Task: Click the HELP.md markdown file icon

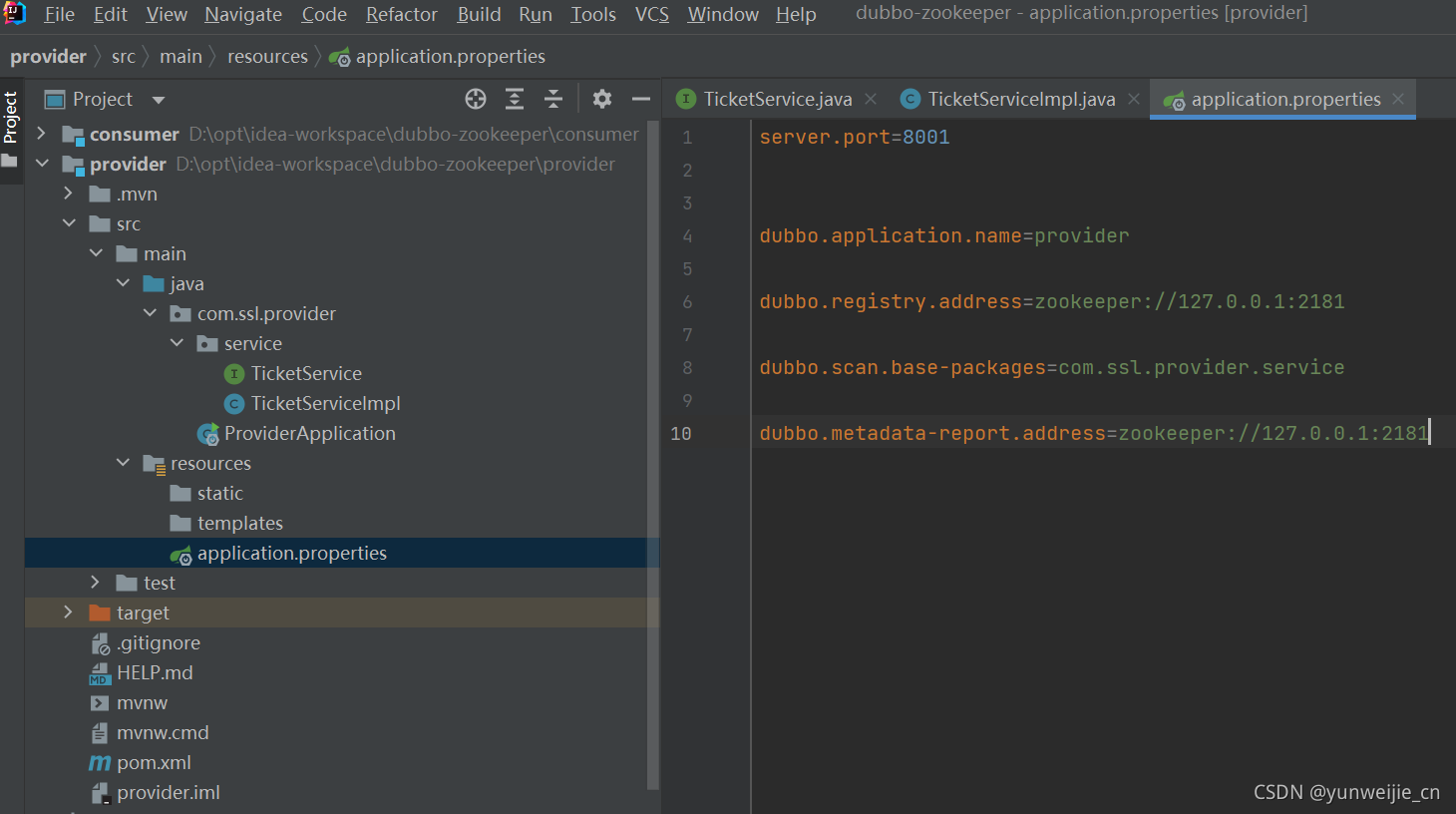Action: (x=100, y=673)
